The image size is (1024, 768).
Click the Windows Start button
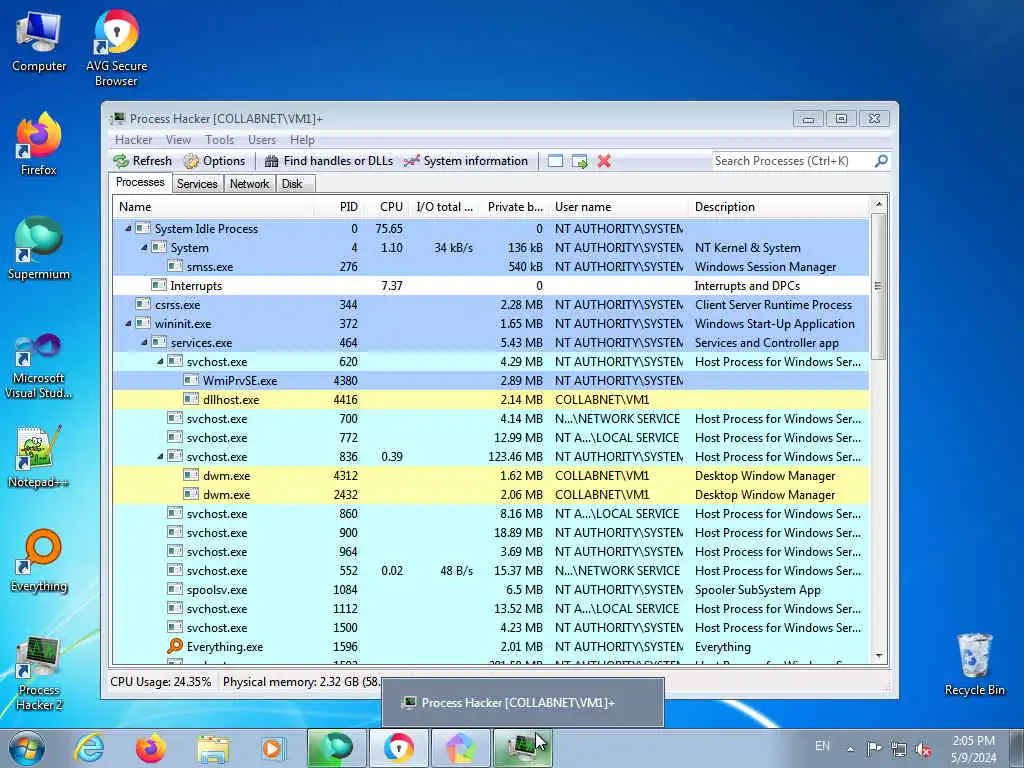pyautogui.click(x=27, y=748)
